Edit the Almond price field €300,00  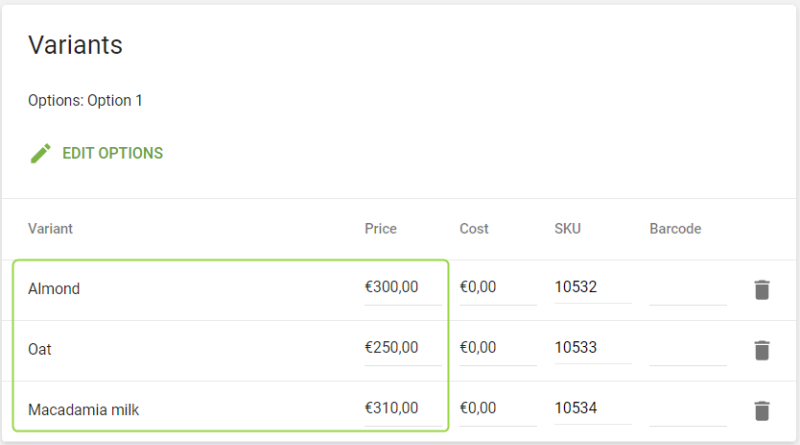click(402, 288)
